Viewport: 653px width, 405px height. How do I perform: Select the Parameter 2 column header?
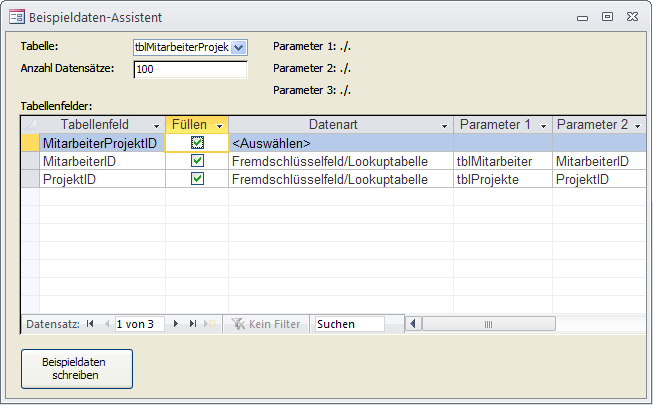(x=592, y=125)
